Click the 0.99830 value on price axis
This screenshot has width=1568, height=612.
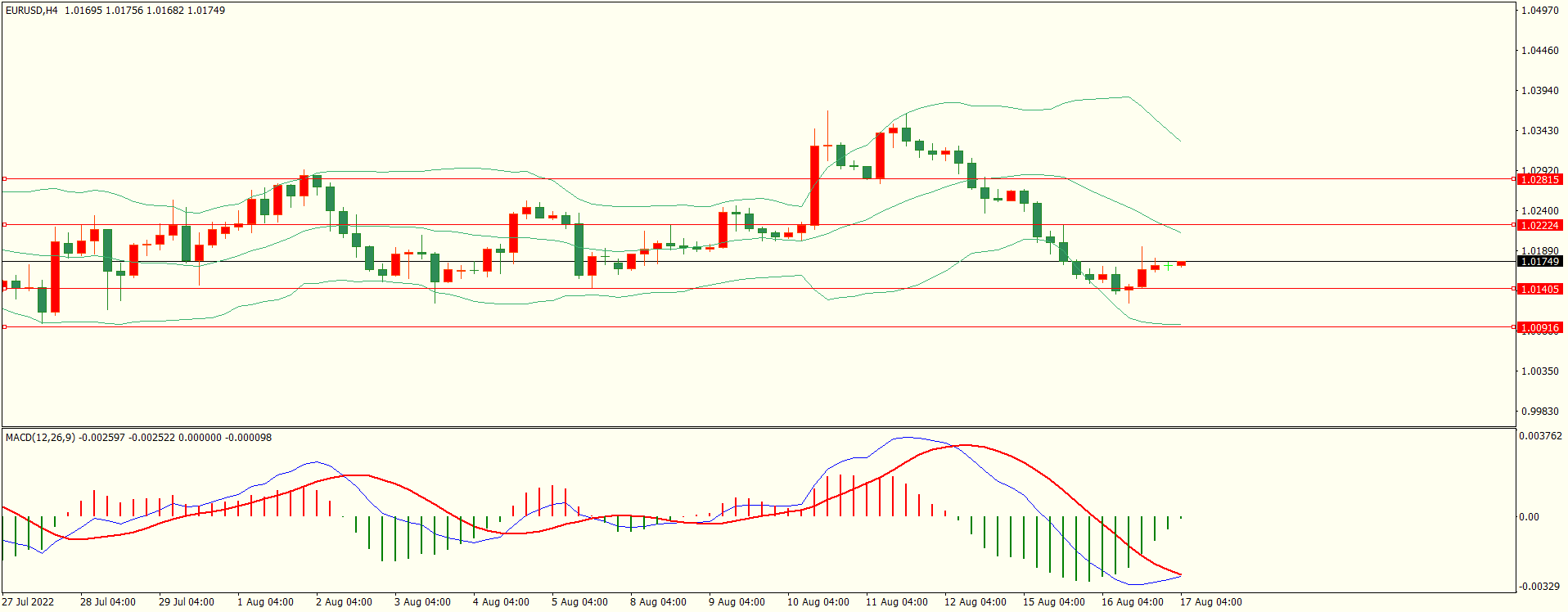1539,412
